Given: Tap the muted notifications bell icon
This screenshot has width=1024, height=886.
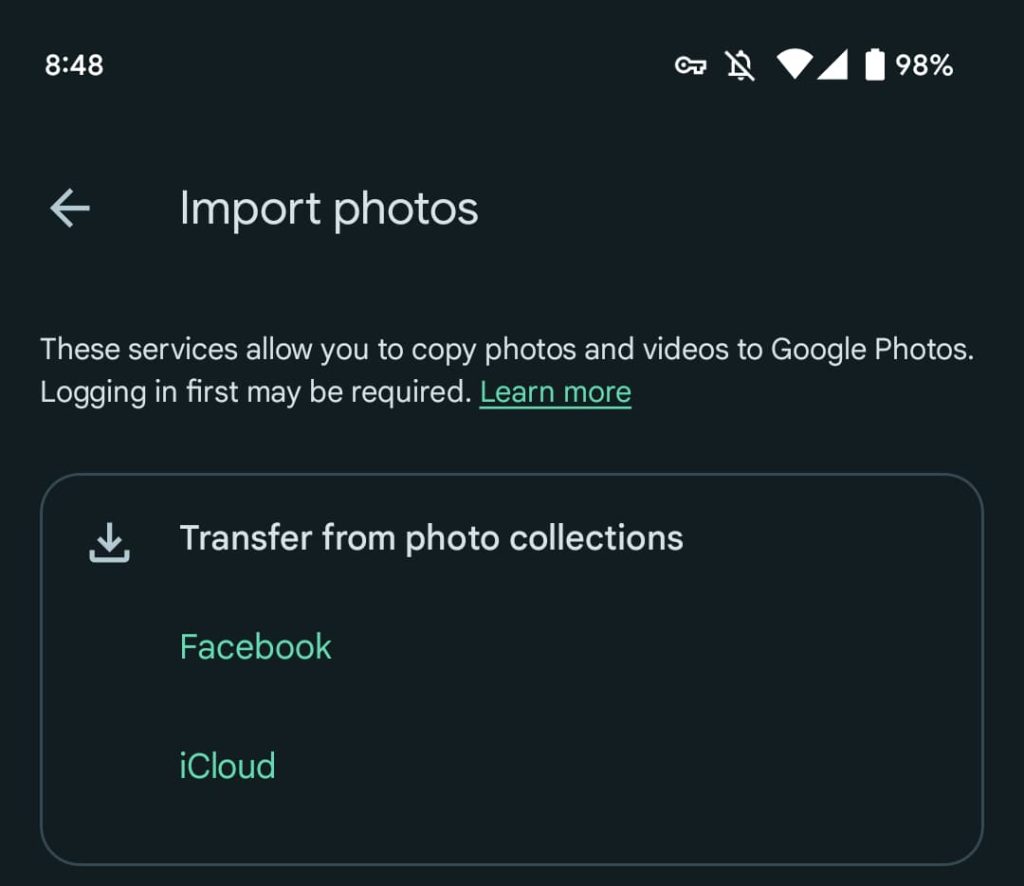Looking at the screenshot, I should tap(740, 66).
